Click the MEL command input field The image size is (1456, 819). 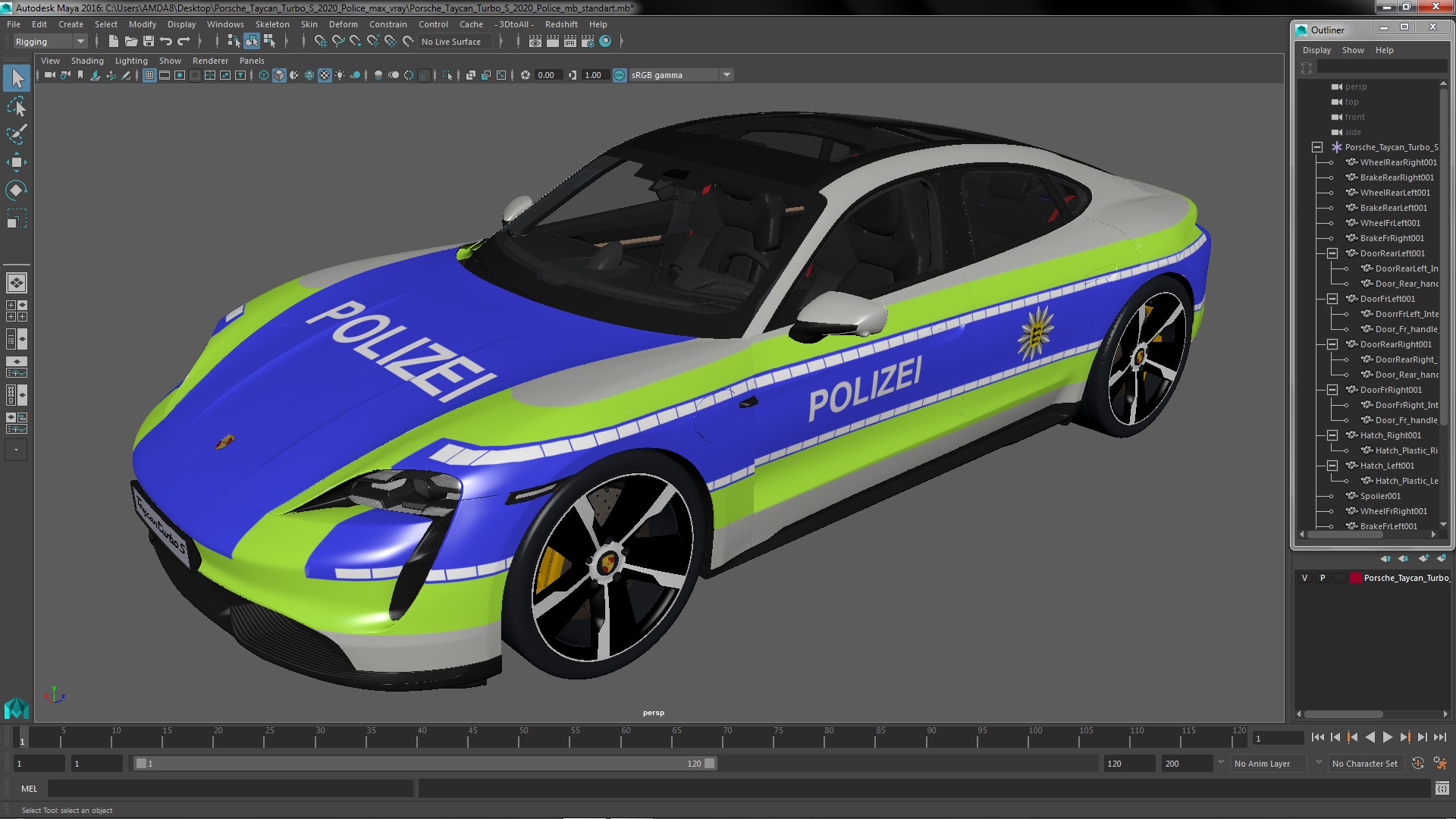coord(231,789)
